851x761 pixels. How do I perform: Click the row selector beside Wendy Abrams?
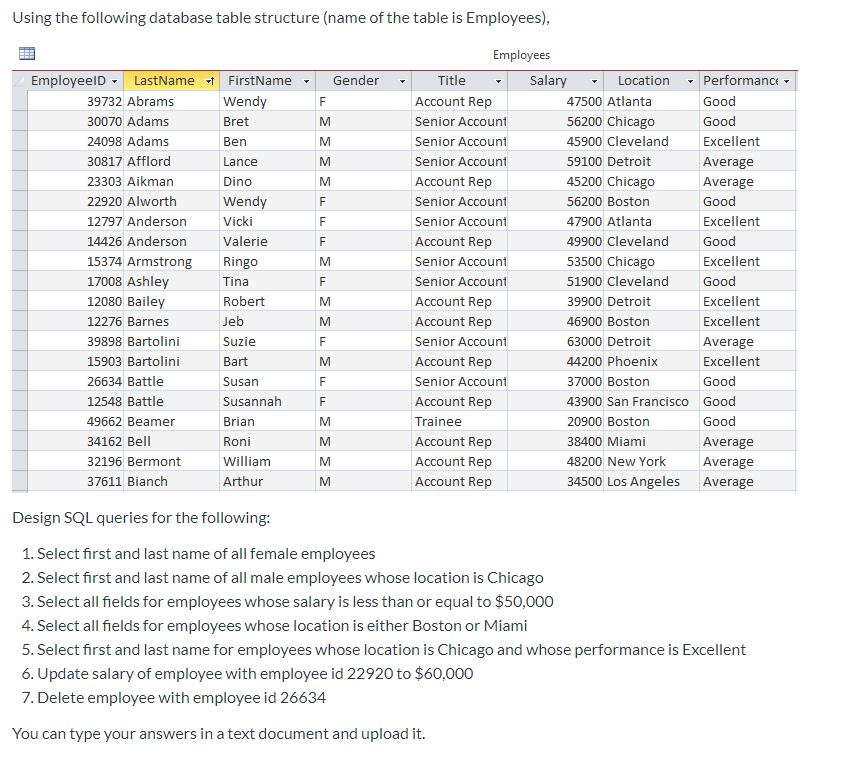[18, 101]
